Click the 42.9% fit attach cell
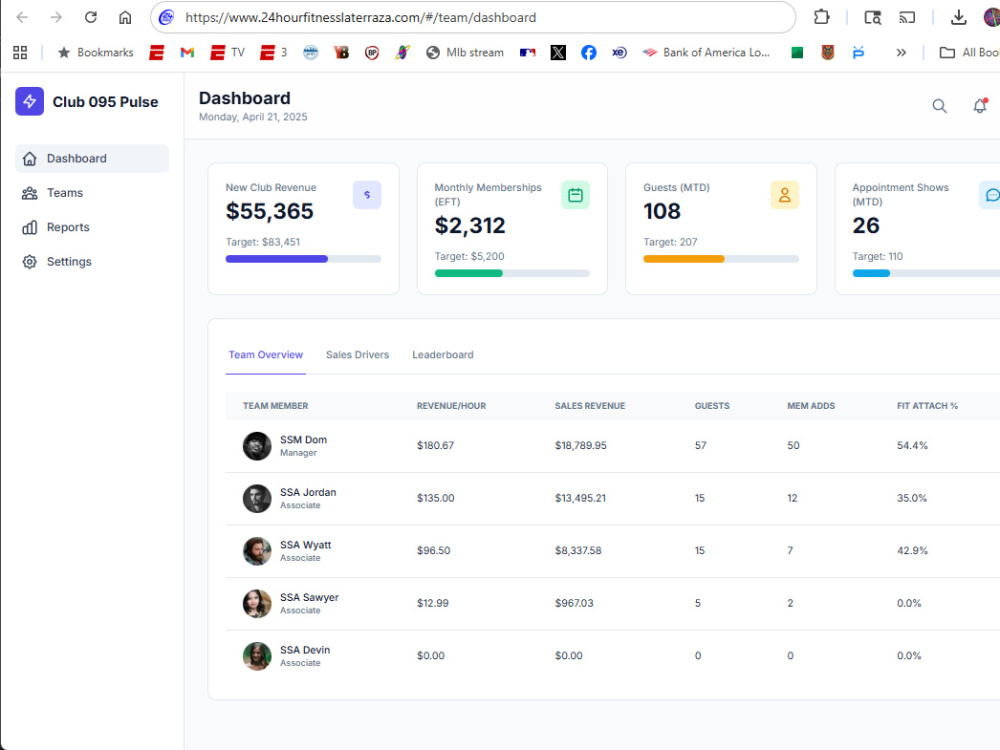 [x=912, y=550]
